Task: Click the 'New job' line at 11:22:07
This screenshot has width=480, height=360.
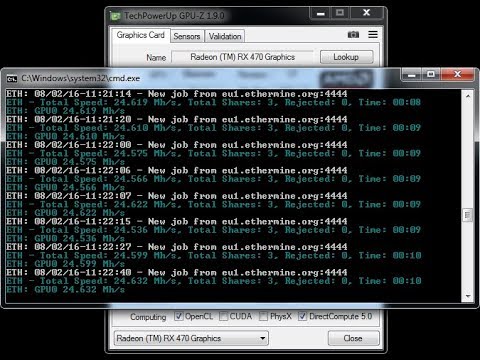Action: pyautogui.click(x=177, y=196)
